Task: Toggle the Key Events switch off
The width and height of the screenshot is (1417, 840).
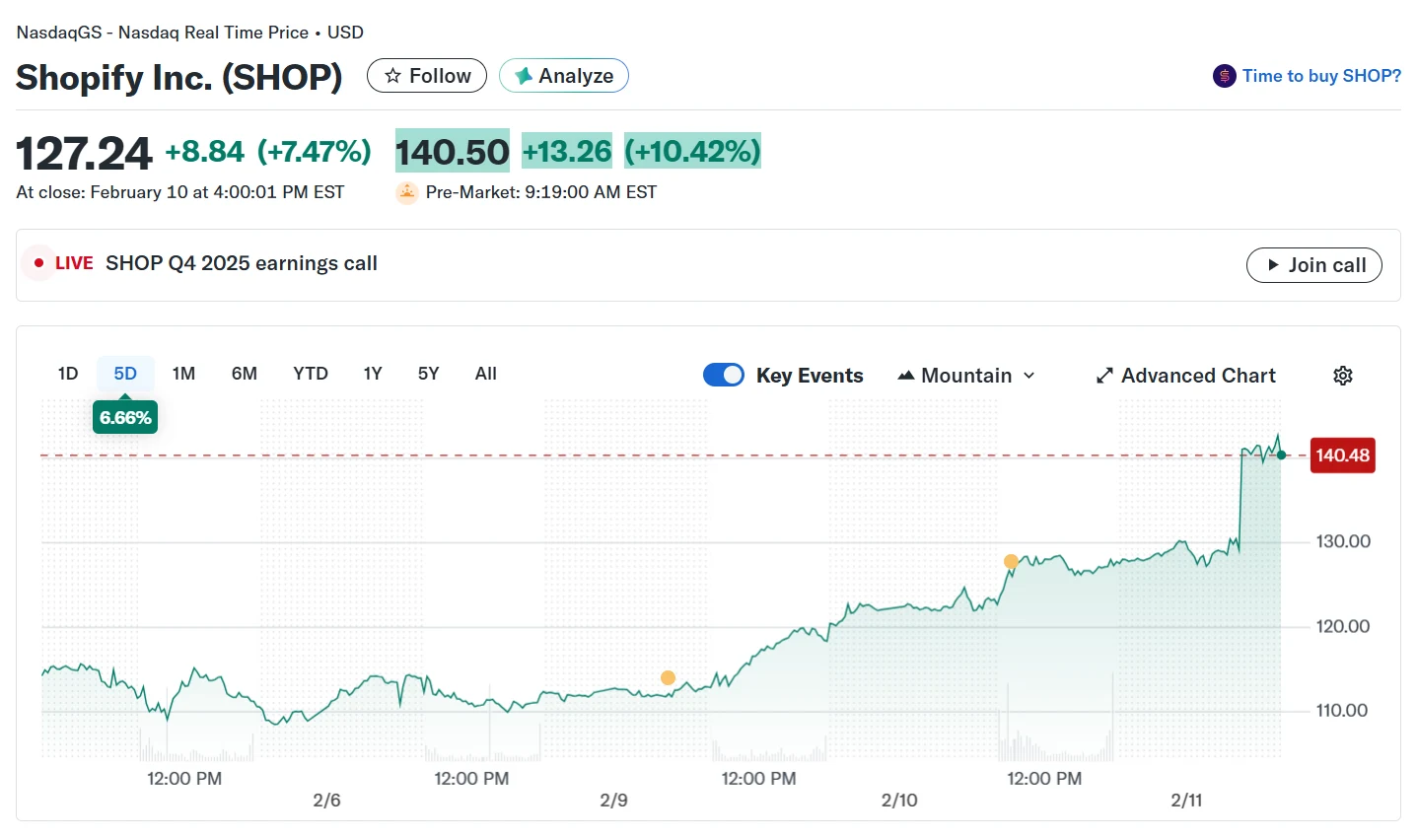Action: point(724,375)
